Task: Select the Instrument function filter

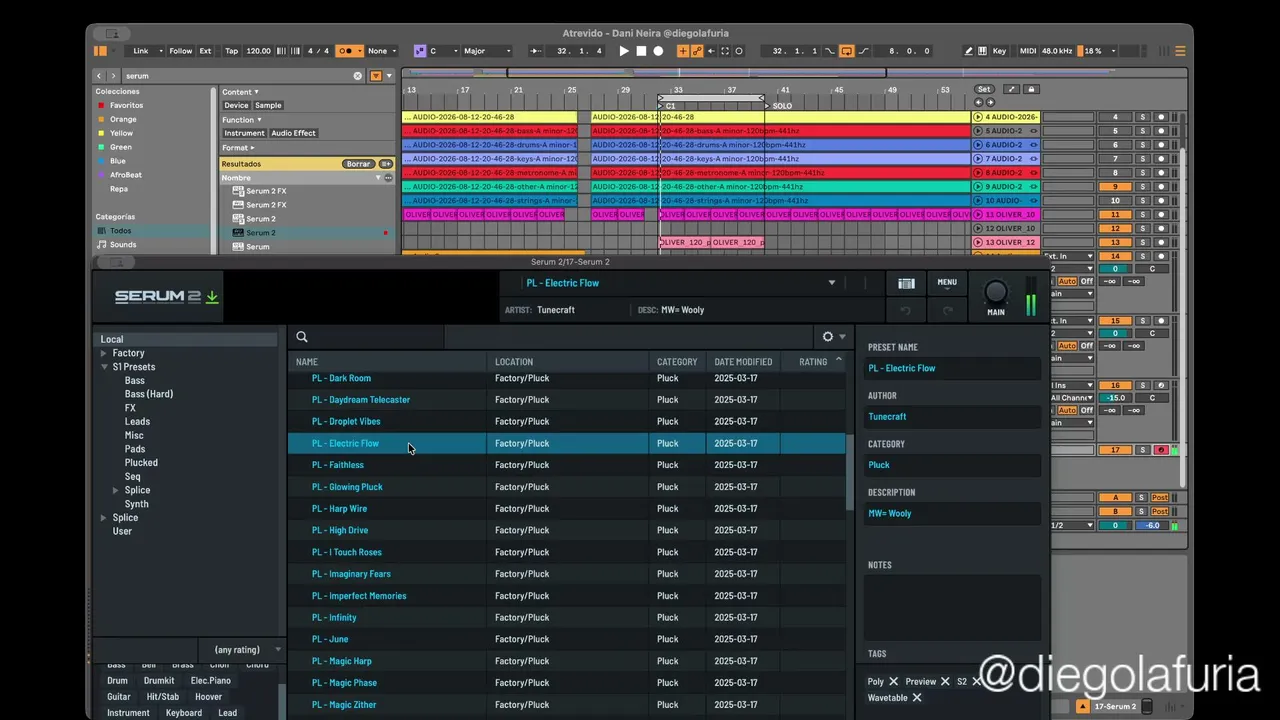Action: [244, 133]
